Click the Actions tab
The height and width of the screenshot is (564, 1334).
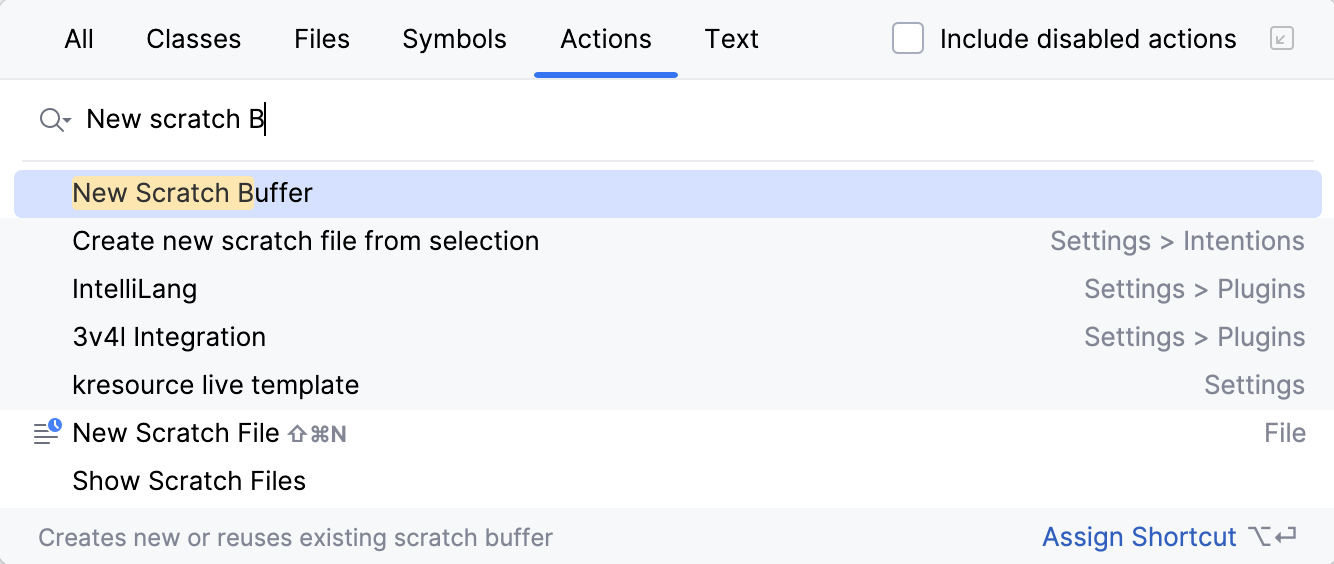click(606, 39)
